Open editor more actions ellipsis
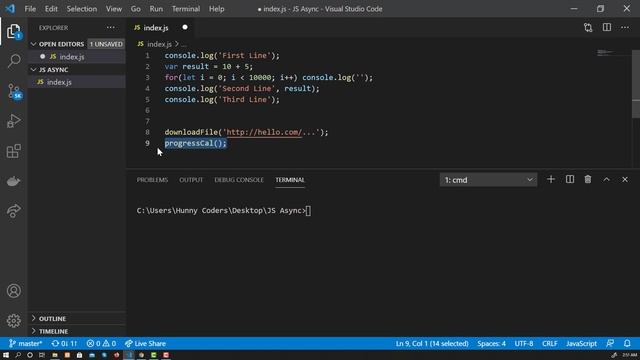Viewport: 640px width, 360px height. click(625, 28)
